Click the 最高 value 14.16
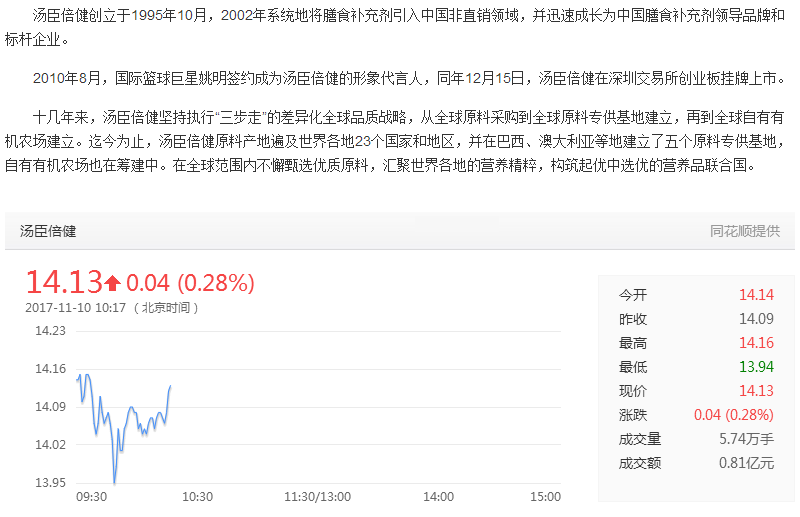Viewport: 800px width, 517px height. [x=756, y=343]
